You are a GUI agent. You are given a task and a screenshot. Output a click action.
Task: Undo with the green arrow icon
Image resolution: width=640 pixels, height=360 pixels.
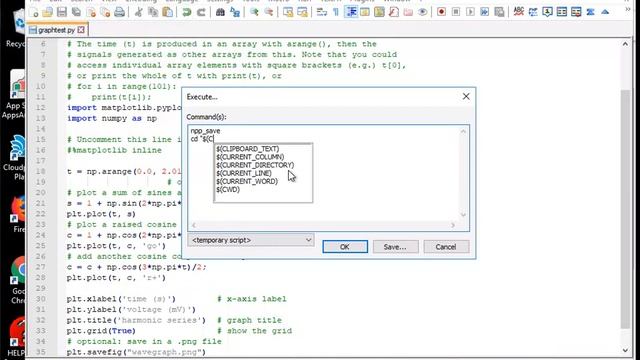[187, 12]
